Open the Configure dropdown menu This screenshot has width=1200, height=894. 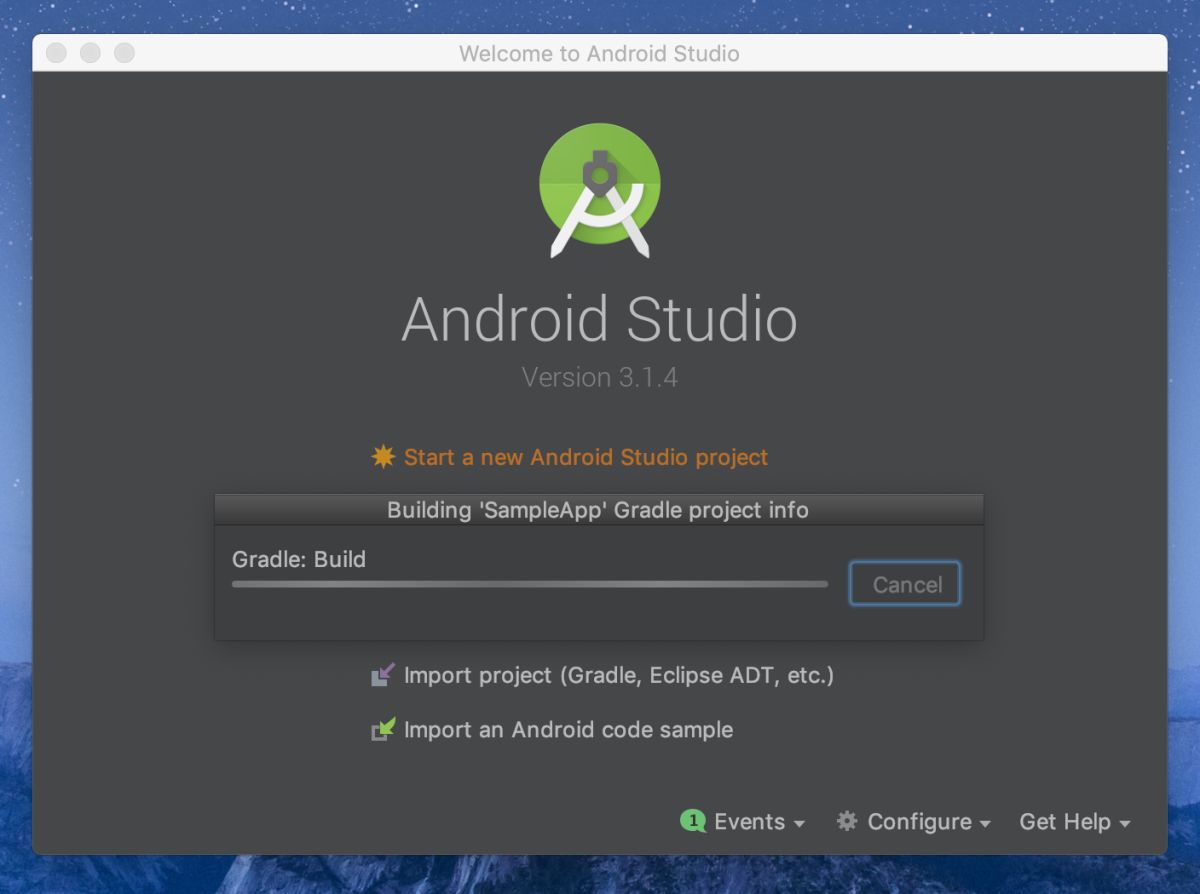click(x=929, y=821)
